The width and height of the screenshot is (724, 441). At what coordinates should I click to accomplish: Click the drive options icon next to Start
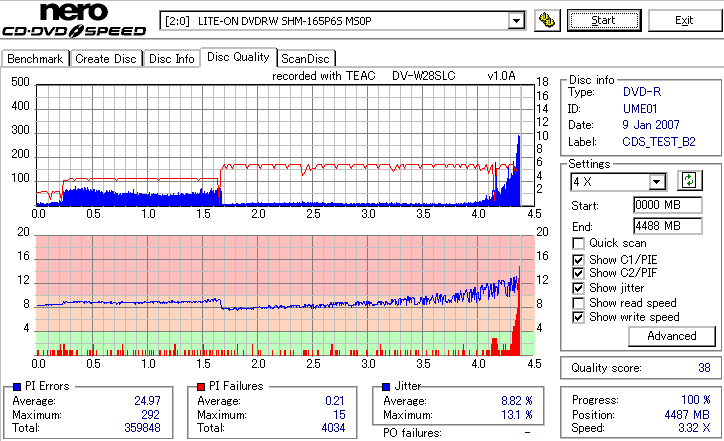pos(547,21)
